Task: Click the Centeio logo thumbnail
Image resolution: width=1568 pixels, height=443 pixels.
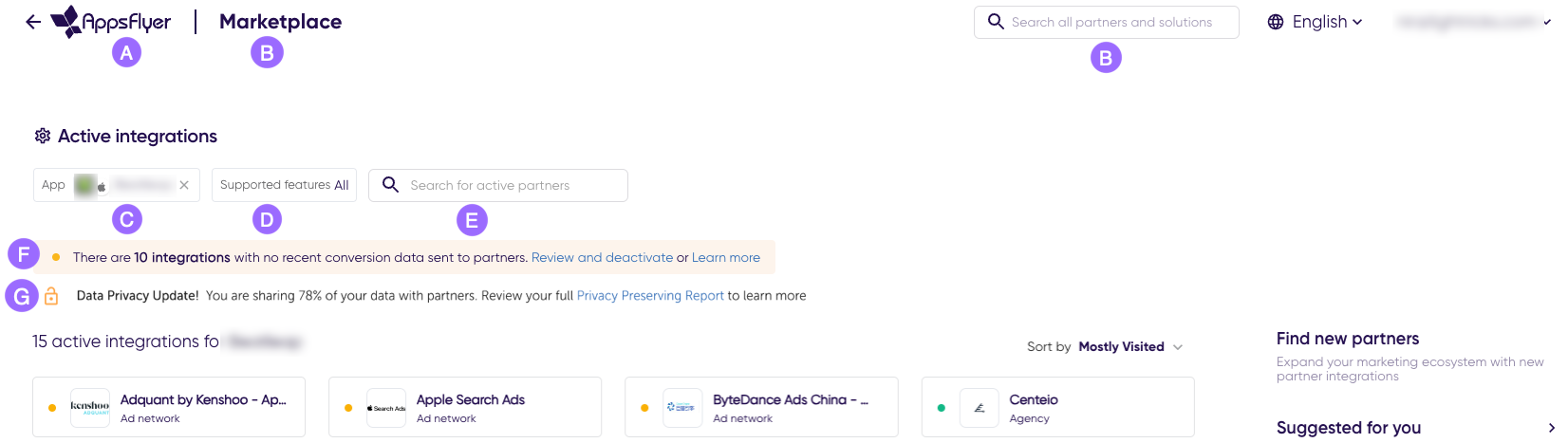Action: 979,408
